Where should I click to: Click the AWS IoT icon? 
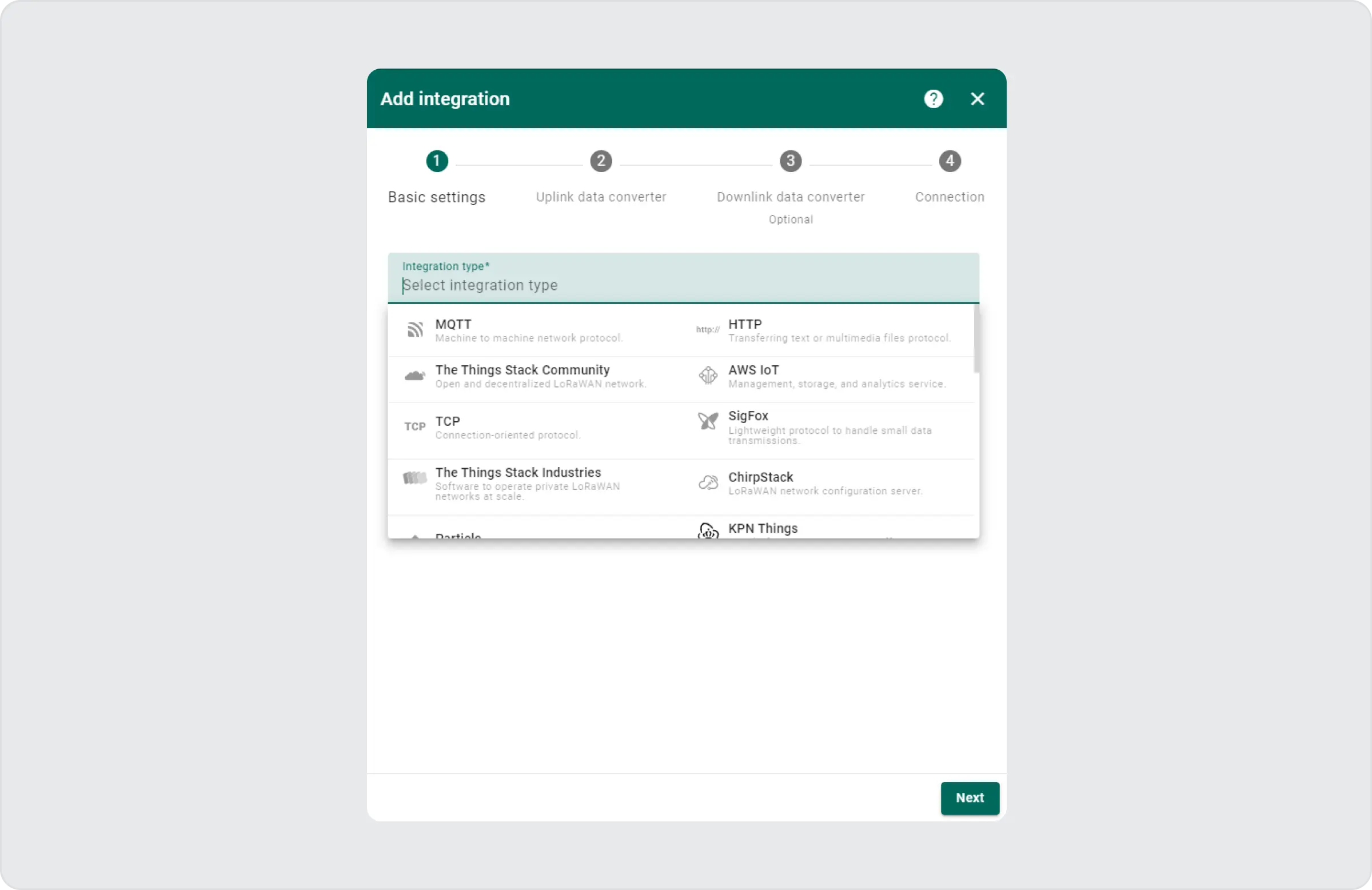tap(707, 376)
